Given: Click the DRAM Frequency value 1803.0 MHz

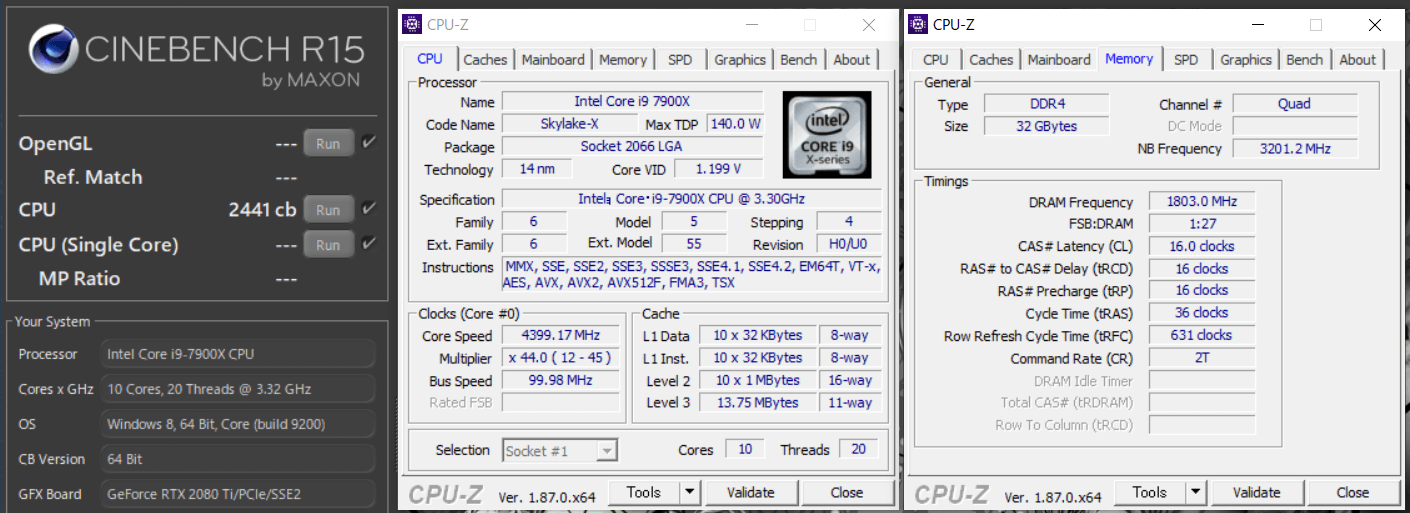Looking at the screenshot, I should (1202, 202).
